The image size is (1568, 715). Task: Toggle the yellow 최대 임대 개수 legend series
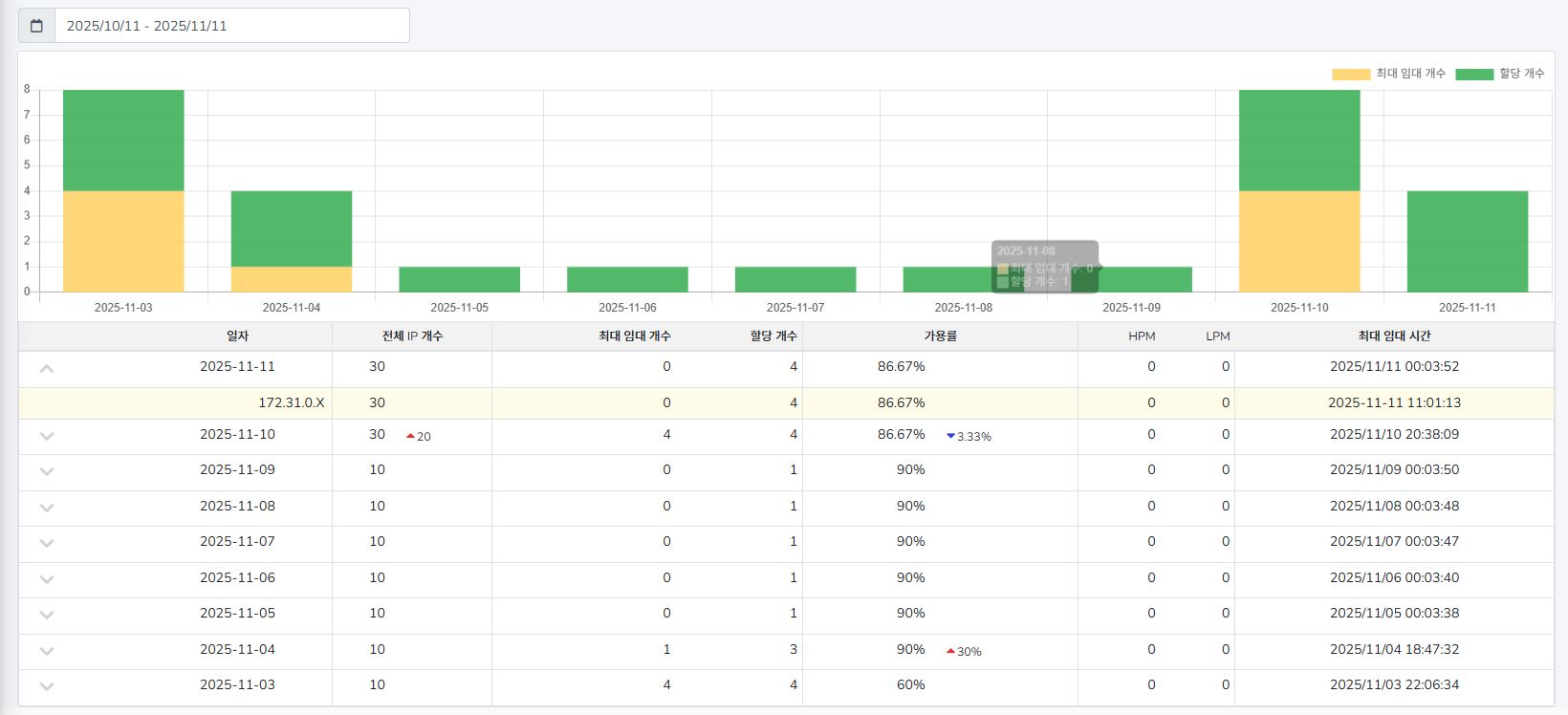tap(1389, 74)
